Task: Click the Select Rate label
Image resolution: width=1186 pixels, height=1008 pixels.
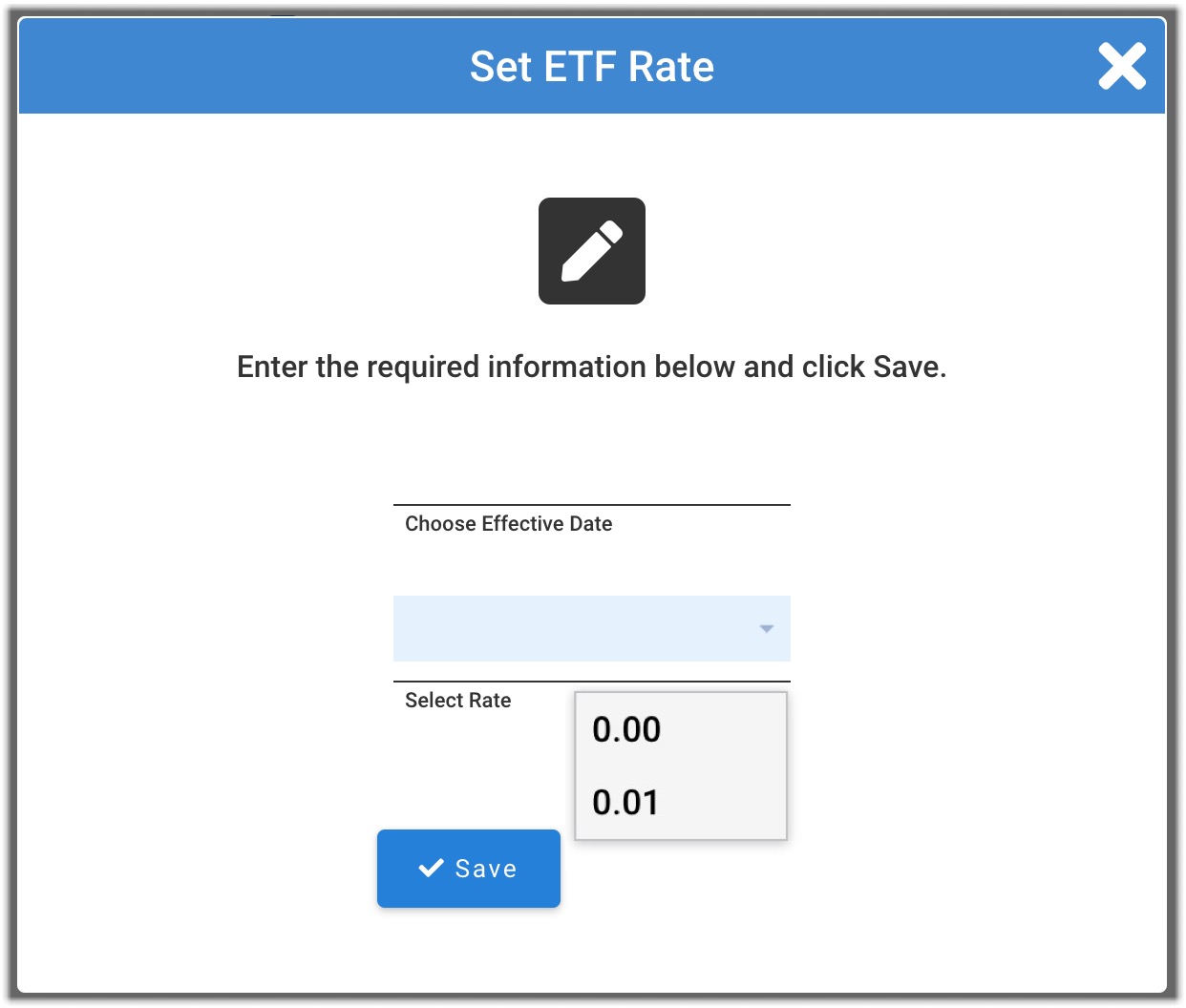Action: (458, 701)
